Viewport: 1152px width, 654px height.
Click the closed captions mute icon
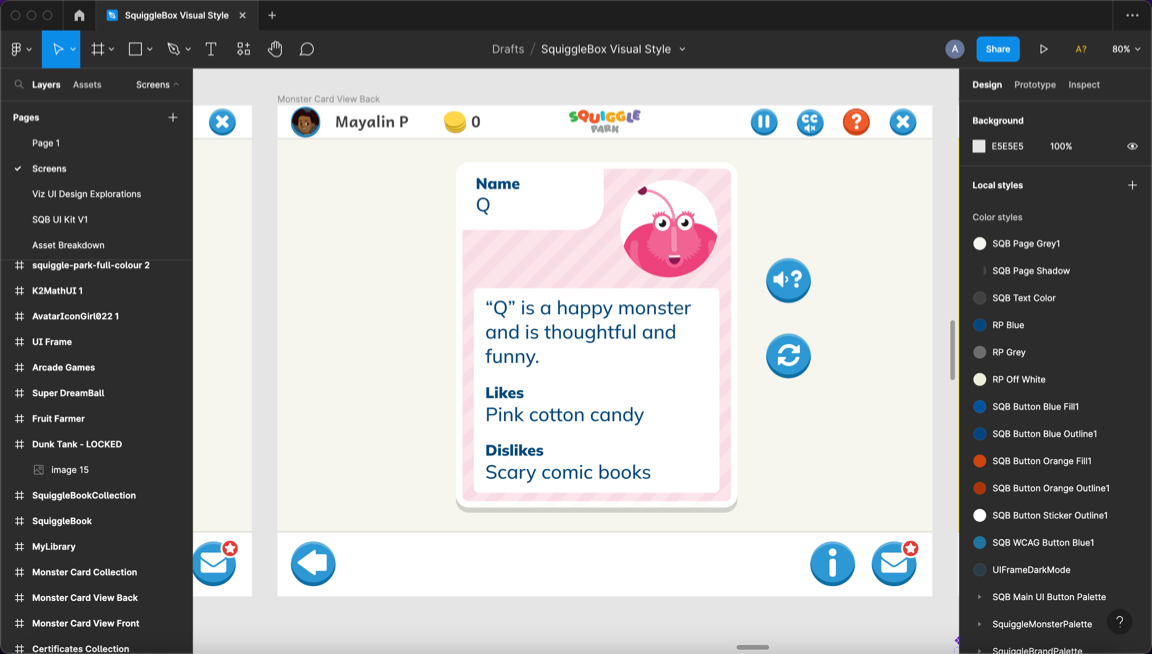(x=810, y=122)
